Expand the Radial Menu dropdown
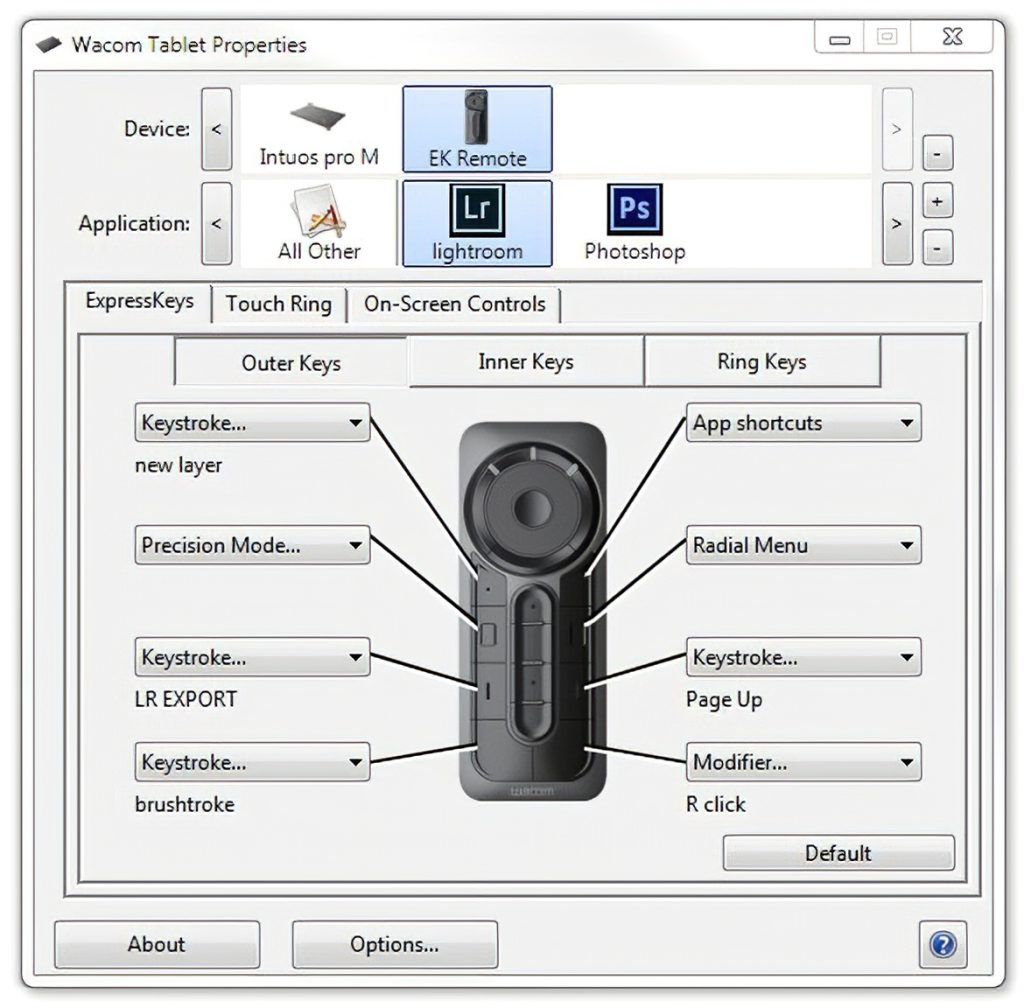The width and height of the screenshot is (1024, 1008). tap(803, 546)
